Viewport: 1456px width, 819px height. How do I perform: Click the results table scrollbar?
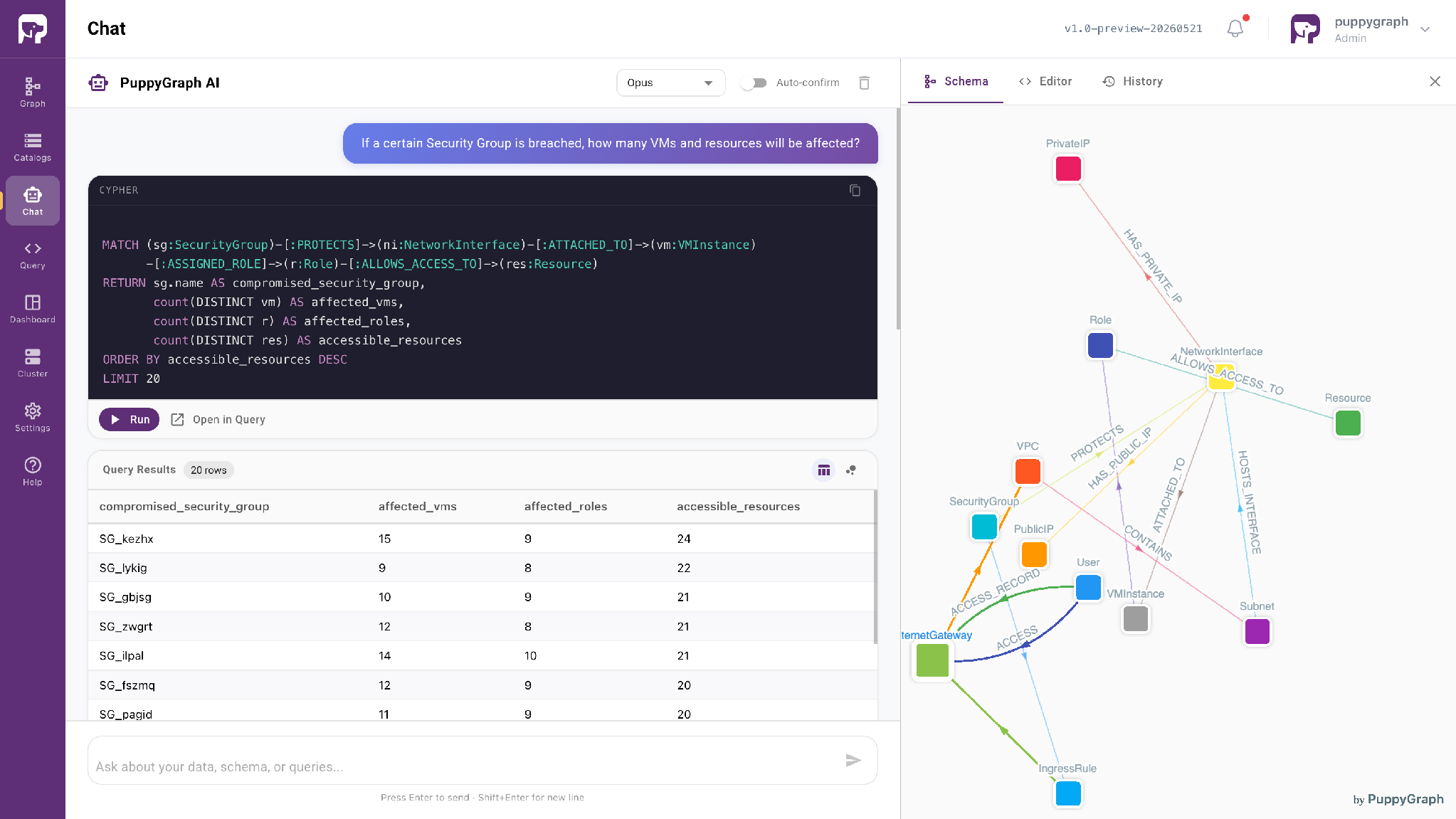tap(875, 567)
